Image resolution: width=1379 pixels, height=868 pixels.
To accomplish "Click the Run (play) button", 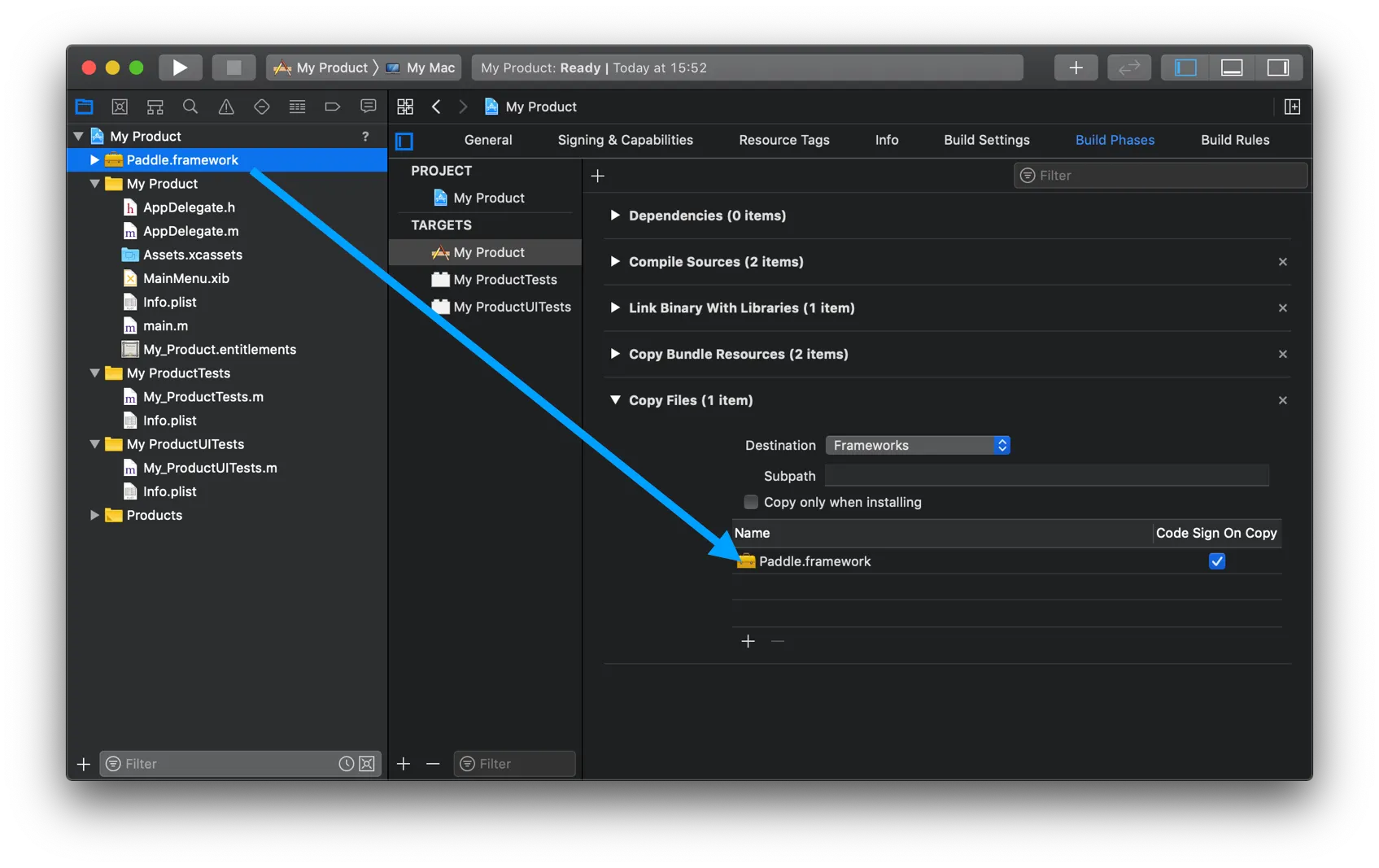I will (x=180, y=68).
